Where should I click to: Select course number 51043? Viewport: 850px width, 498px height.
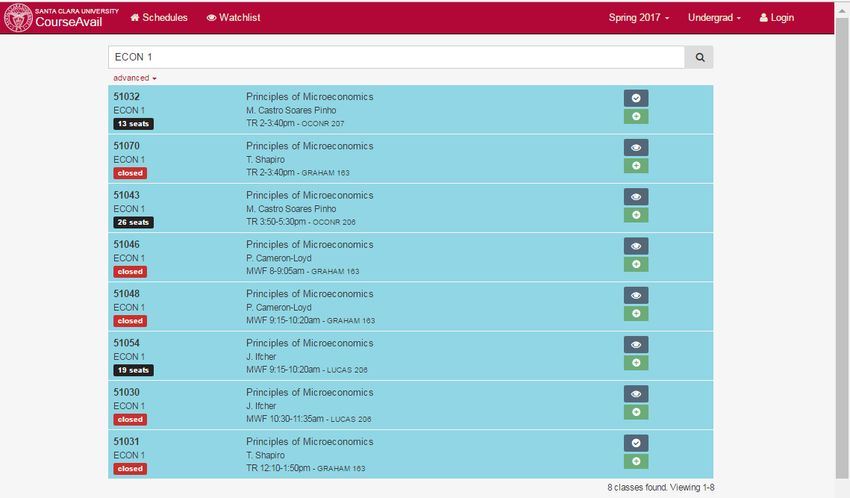click(126, 195)
